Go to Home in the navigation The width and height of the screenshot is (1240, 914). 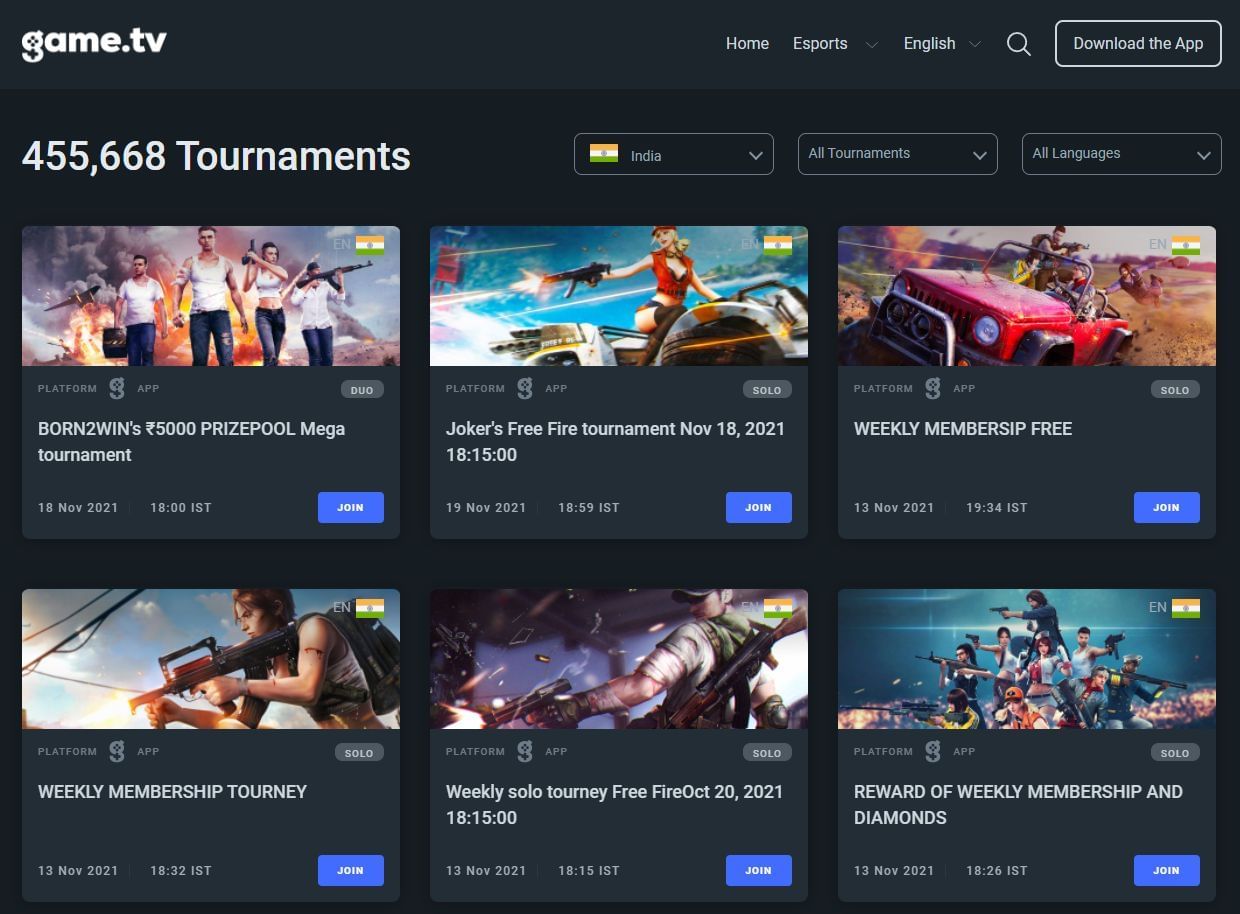(x=747, y=44)
